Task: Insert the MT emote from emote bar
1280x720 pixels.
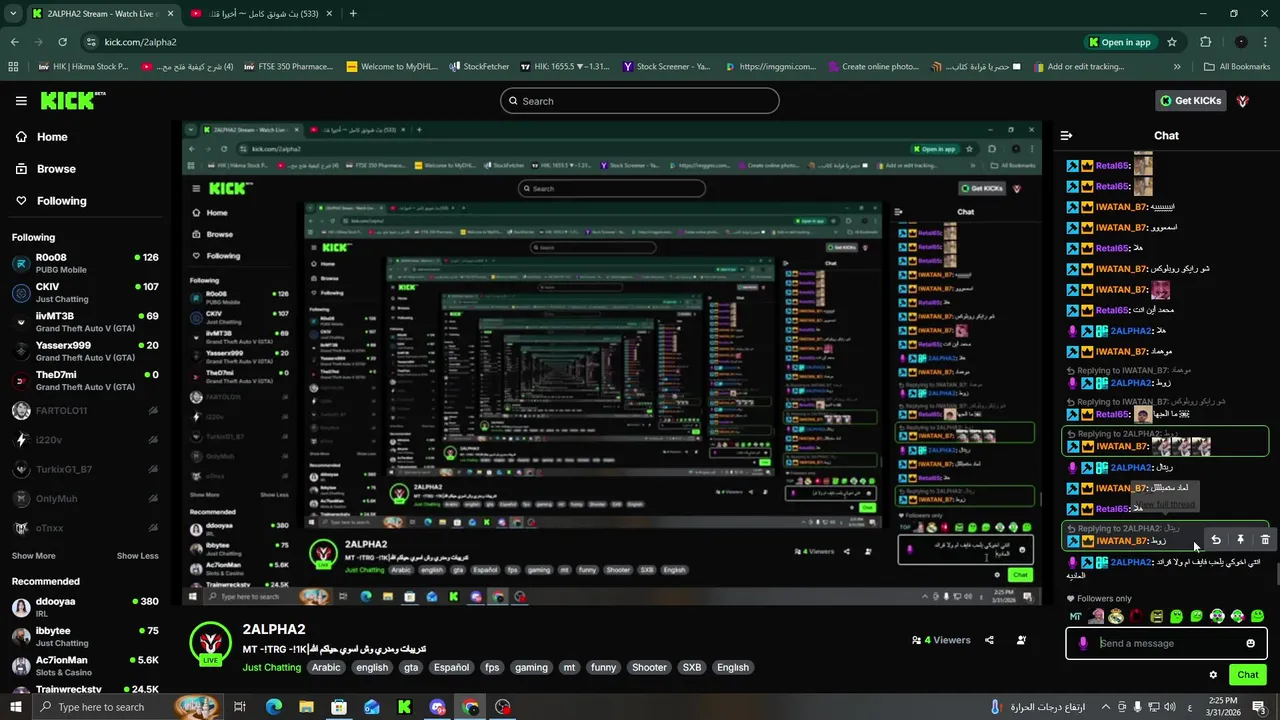Action: click(1076, 616)
